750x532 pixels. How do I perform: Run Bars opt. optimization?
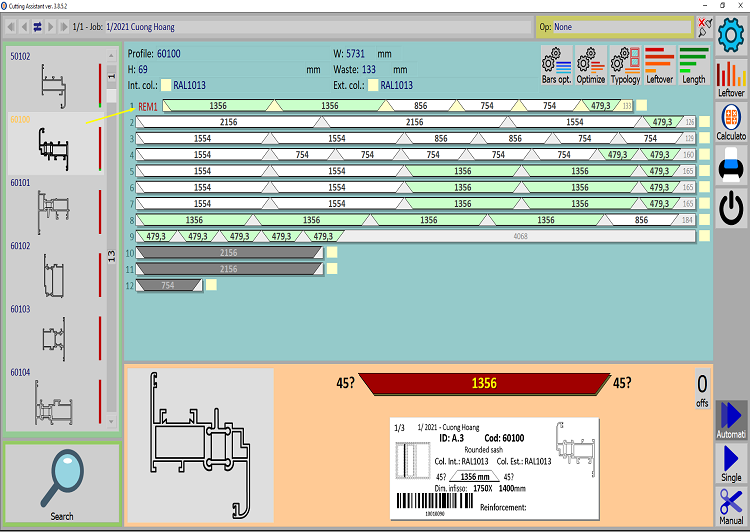point(557,66)
